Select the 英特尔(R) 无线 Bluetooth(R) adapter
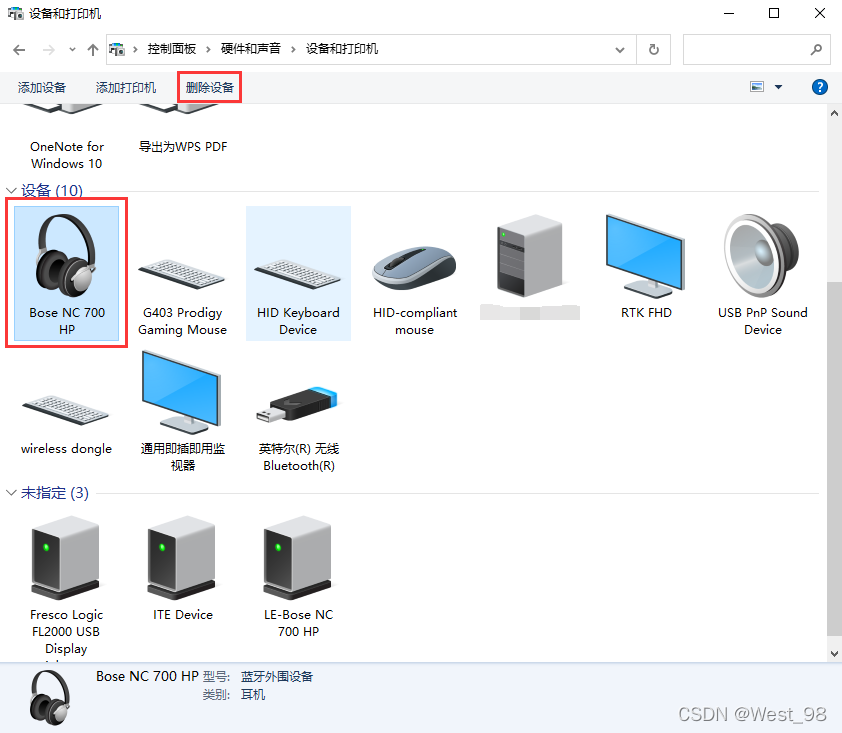 tap(298, 419)
